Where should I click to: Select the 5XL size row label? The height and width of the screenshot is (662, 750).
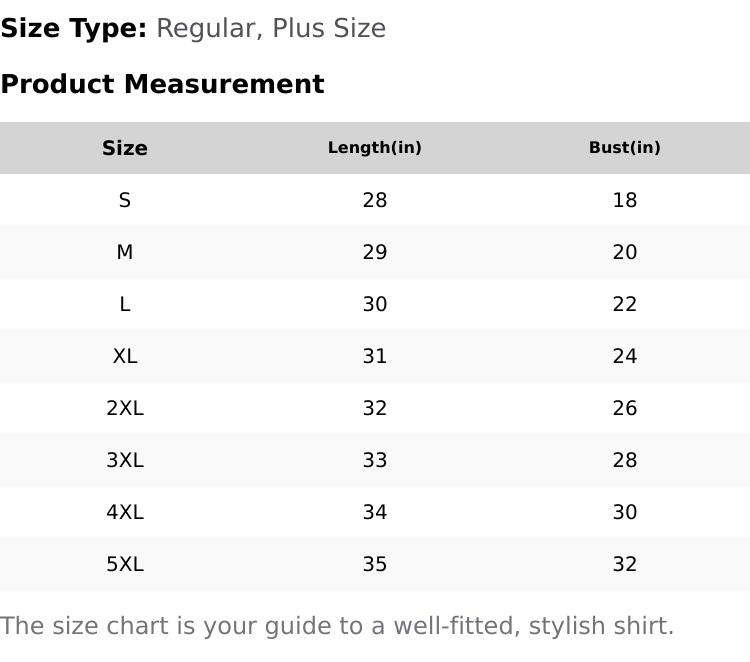pyautogui.click(x=125, y=564)
